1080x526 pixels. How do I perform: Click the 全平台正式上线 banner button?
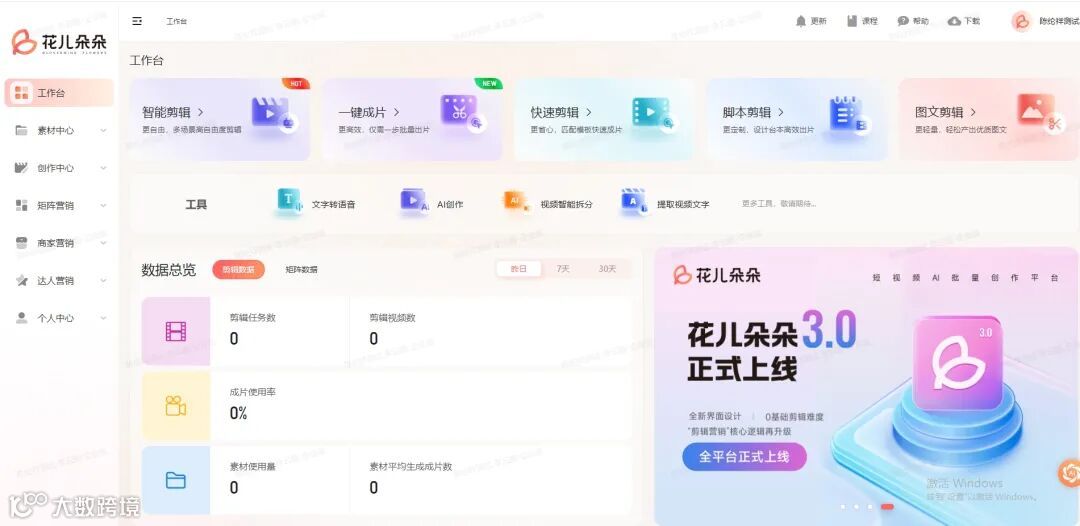click(x=744, y=456)
